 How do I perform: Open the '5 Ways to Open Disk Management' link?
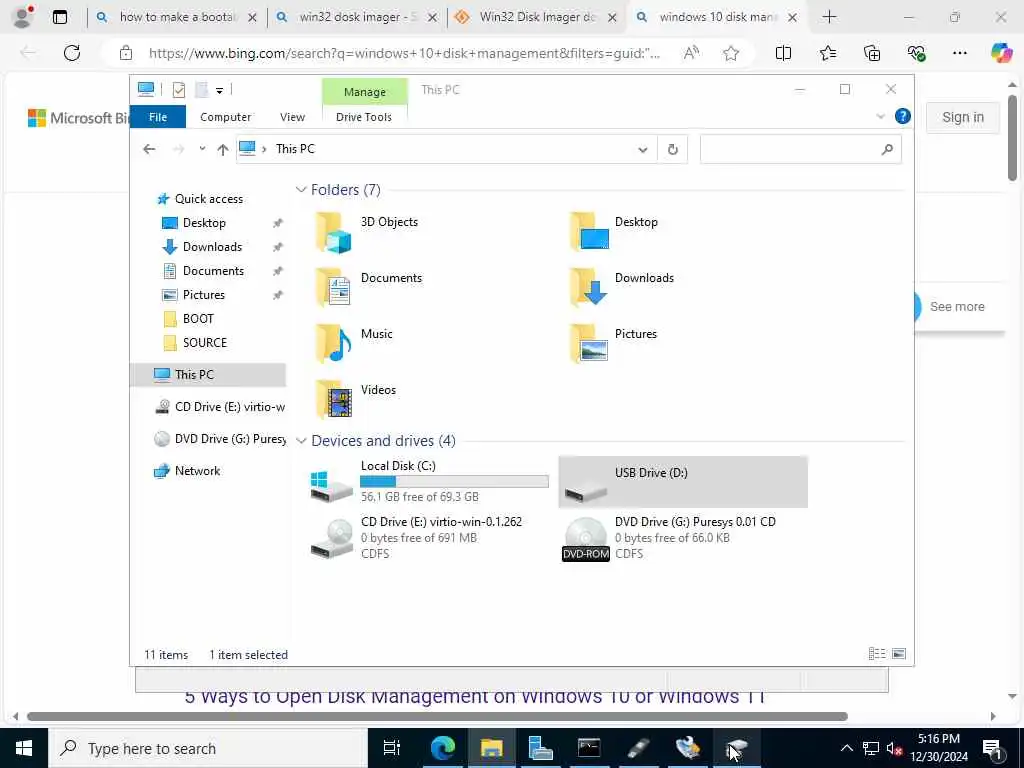[475, 697]
